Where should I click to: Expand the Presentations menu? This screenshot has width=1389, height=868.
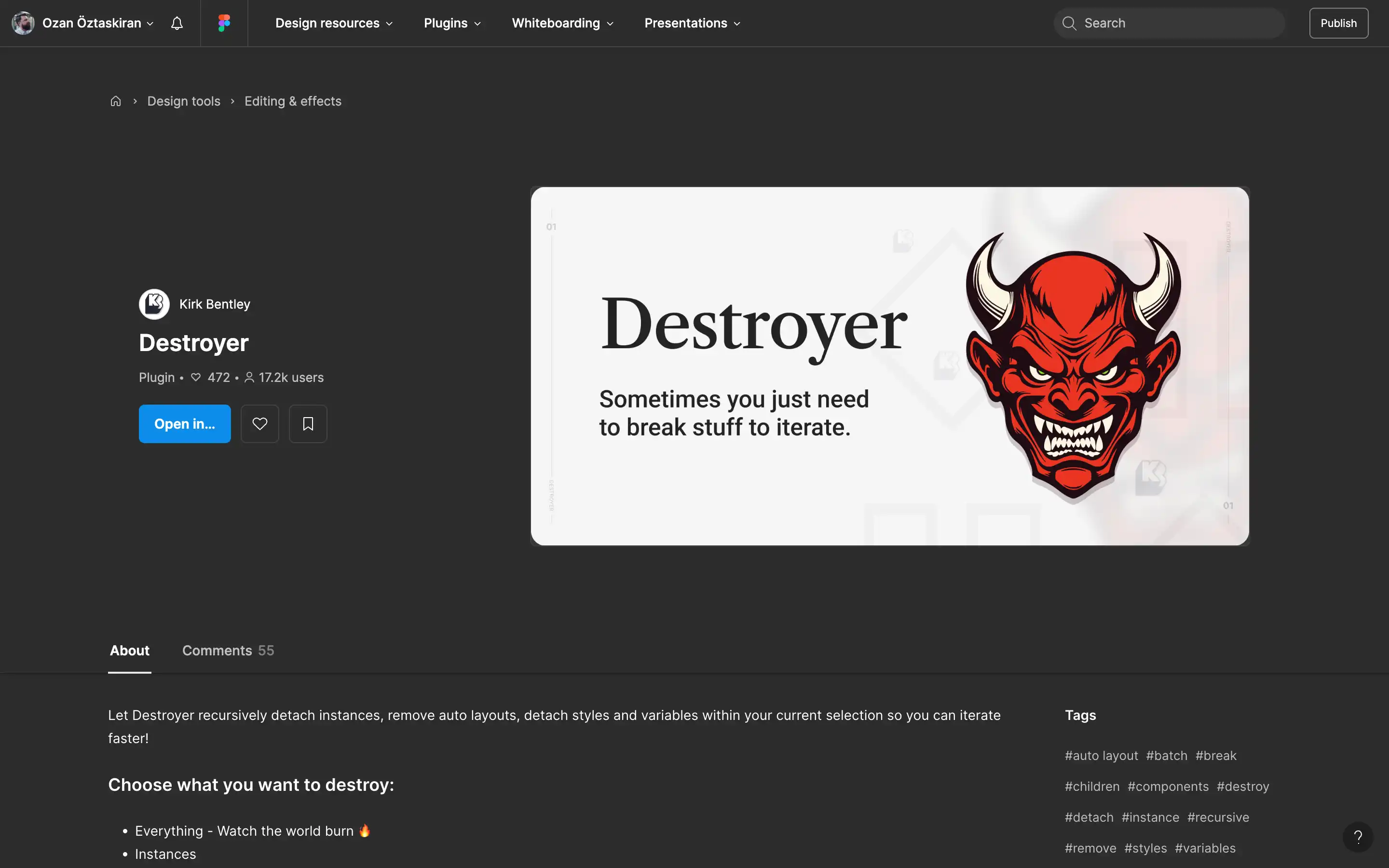(x=692, y=23)
